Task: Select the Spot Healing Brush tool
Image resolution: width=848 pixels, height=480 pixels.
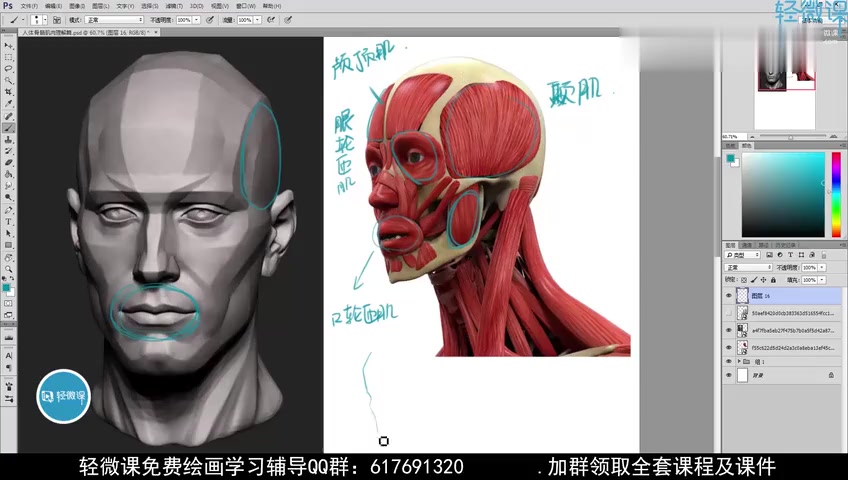Action: (x=8, y=116)
